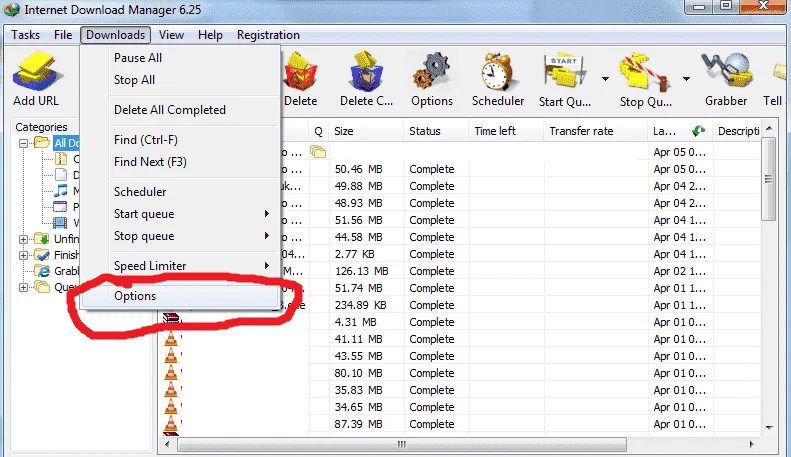Open the Stop Queue dropdown arrow
791x457 pixels.
(686, 79)
